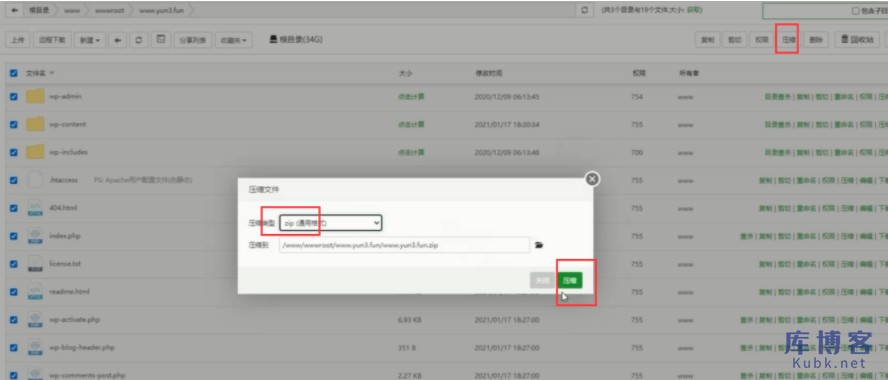This screenshot has width=888, height=380.
Task: Toggle the select-all checkbox in header
Action: (x=14, y=73)
